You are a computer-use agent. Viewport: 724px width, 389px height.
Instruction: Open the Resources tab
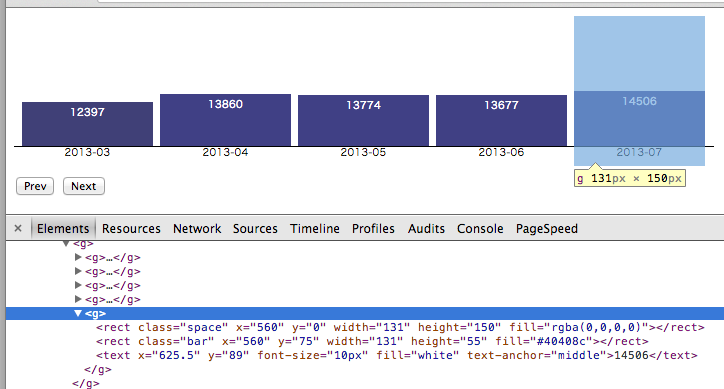131,229
